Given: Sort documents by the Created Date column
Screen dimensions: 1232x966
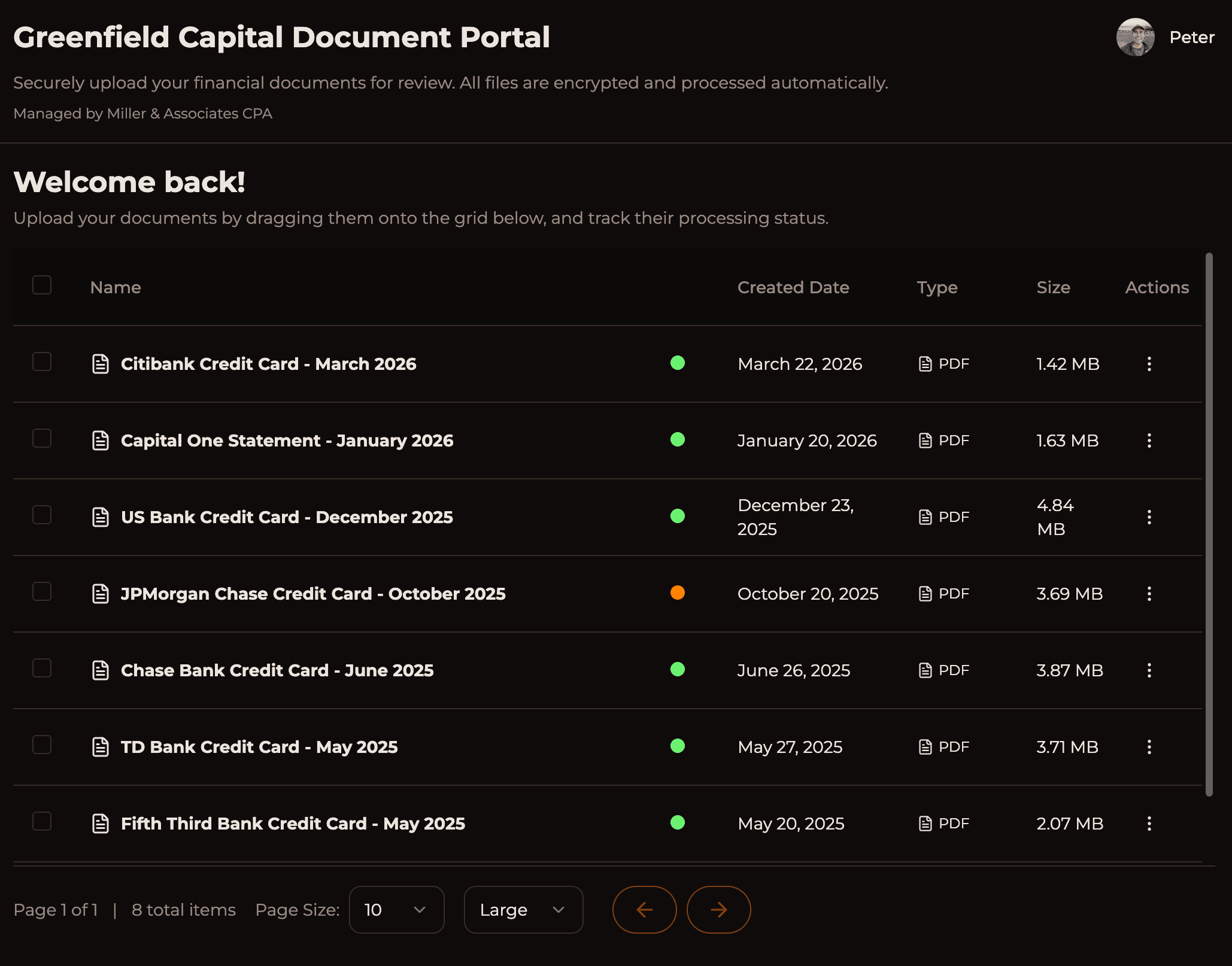Looking at the screenshot, I should click(793, 287).
